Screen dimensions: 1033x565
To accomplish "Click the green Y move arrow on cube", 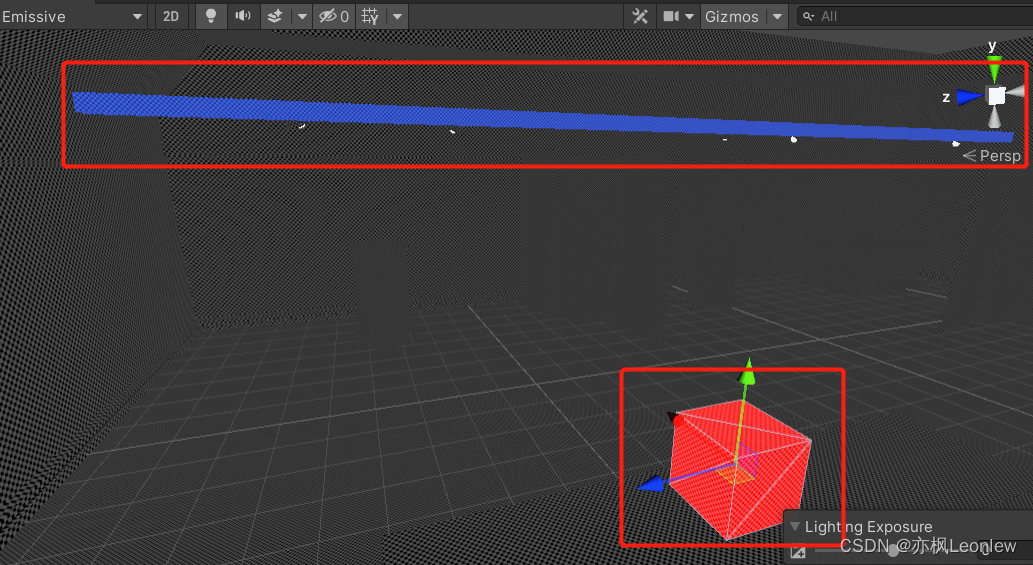I will tap(748, 373).
